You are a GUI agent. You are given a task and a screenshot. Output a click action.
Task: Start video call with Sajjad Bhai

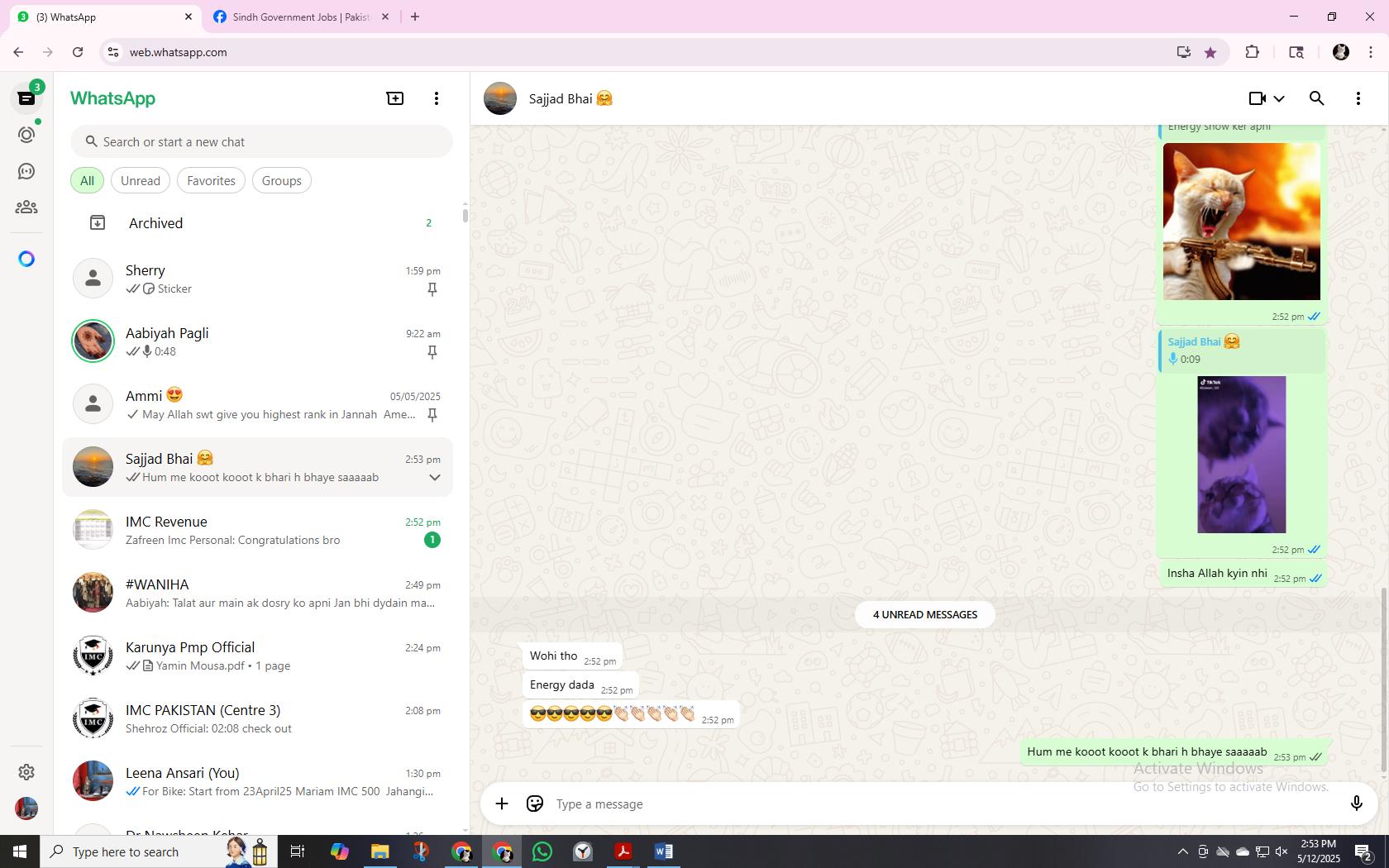tap(1258, 98)
